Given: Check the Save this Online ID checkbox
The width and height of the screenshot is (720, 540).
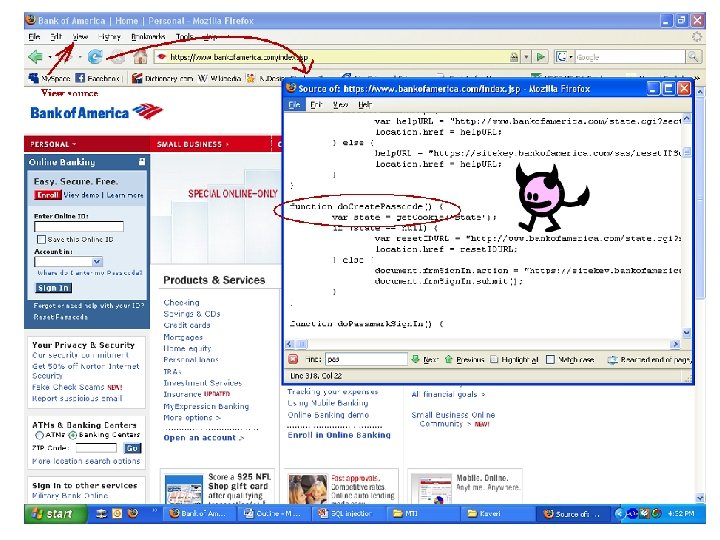Looking at the screenshot, I should point(41,239).
